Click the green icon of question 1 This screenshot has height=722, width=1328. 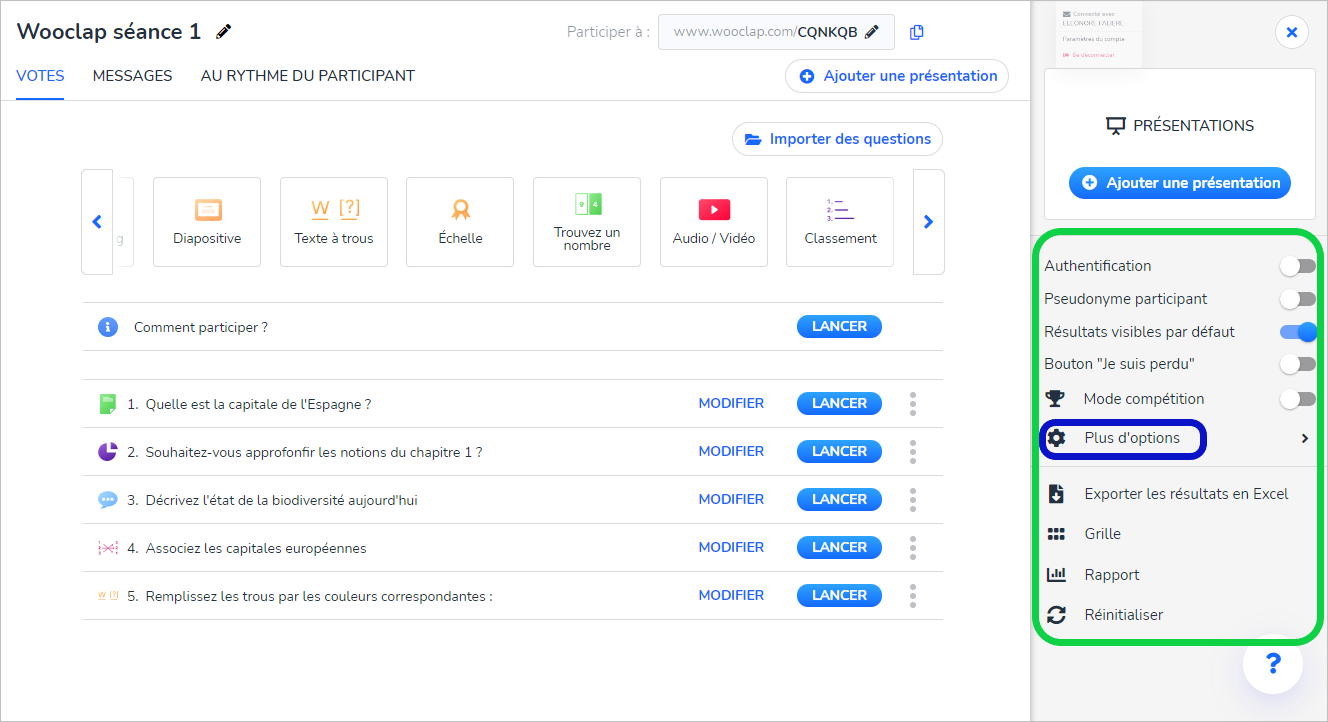pos(108,404)
